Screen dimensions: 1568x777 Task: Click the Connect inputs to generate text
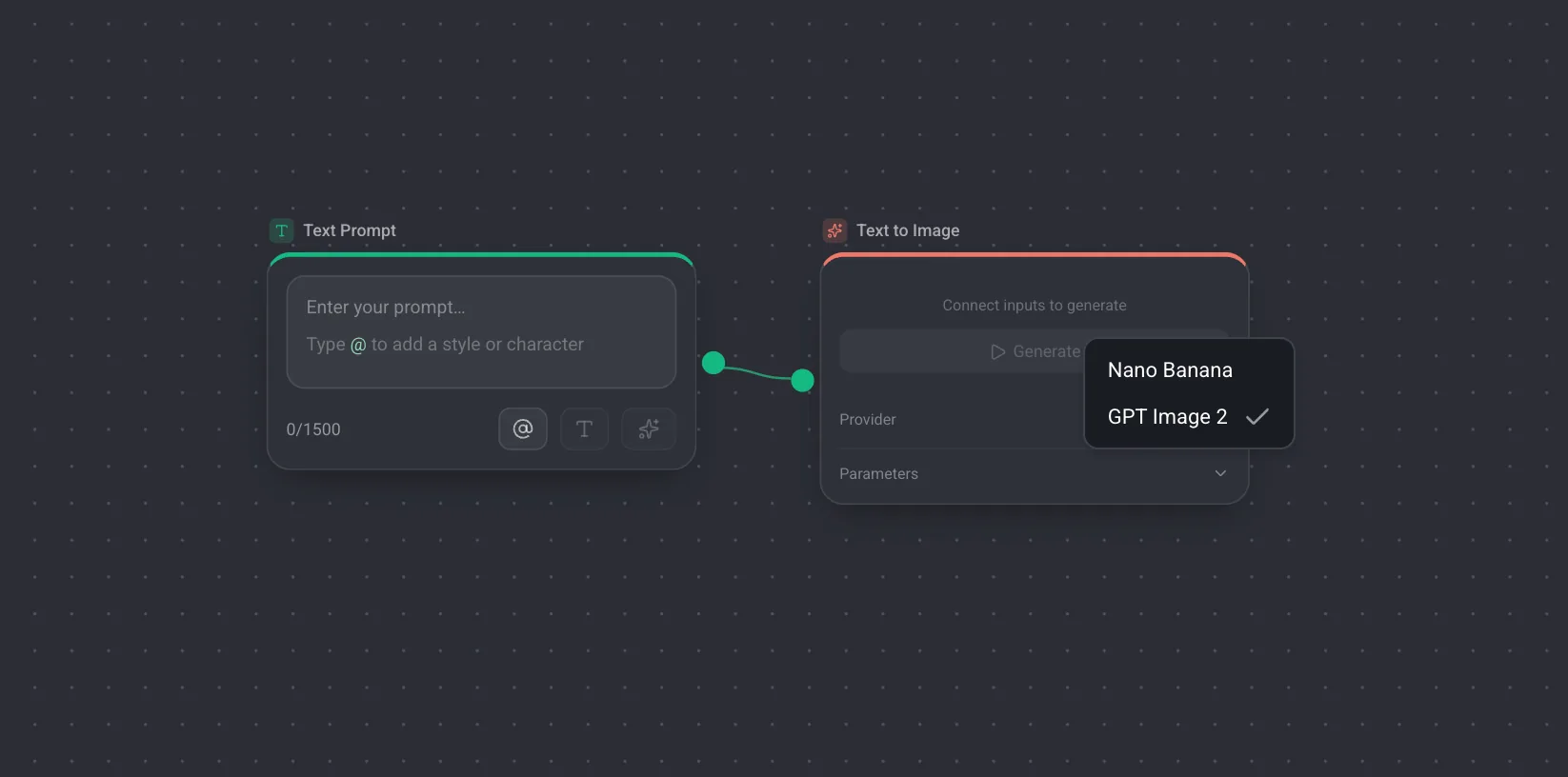pos(1035,306)
